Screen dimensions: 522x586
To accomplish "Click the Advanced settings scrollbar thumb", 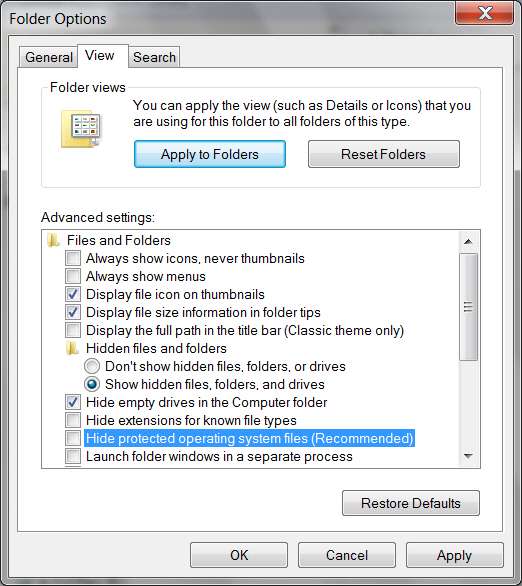I will 468,307.
